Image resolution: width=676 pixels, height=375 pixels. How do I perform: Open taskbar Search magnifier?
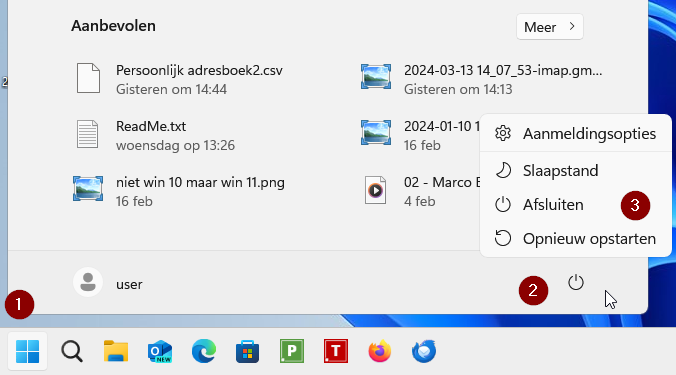click(72, 351)
